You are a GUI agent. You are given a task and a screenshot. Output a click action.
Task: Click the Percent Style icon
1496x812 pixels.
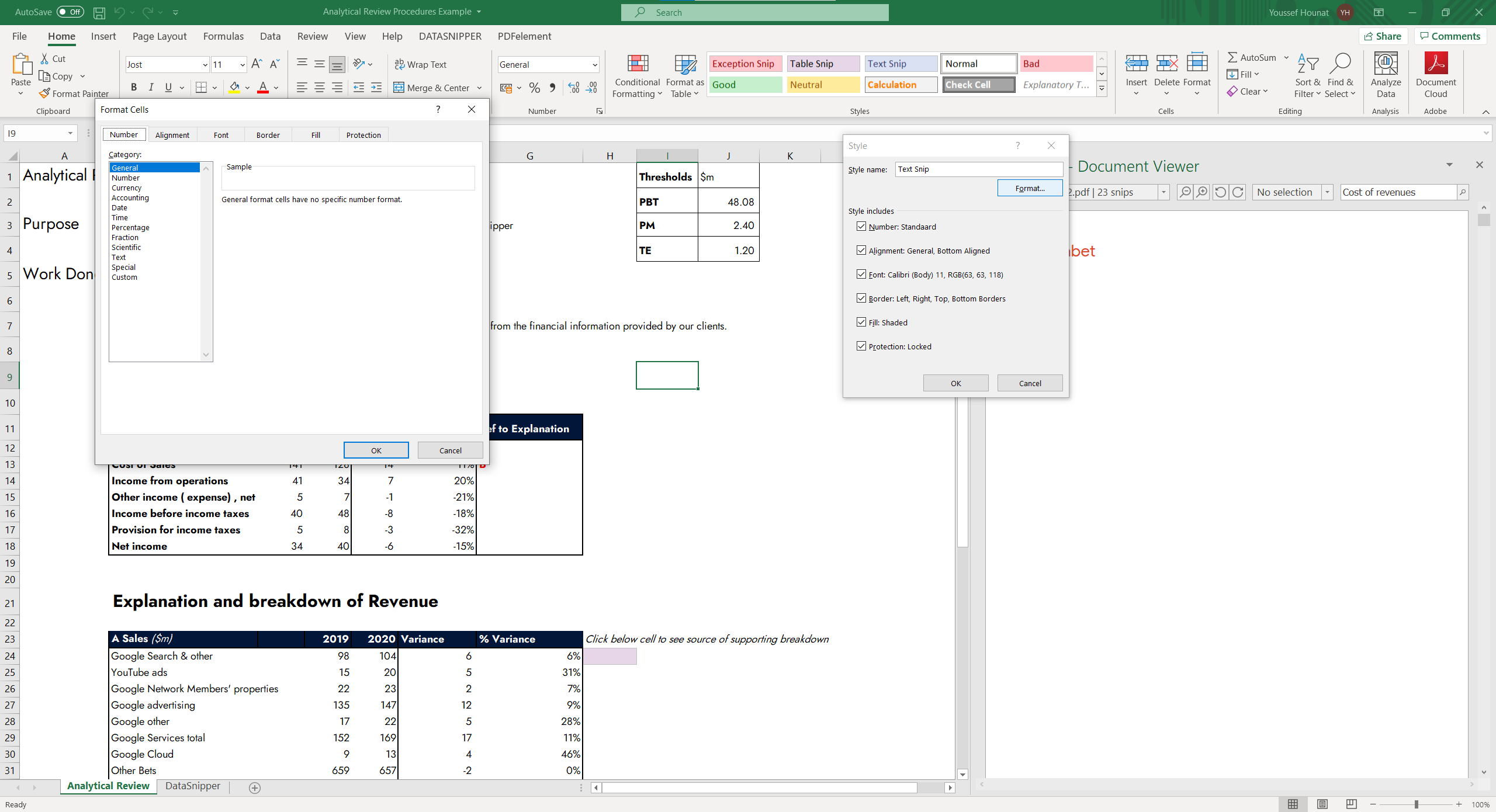[534, 88]
